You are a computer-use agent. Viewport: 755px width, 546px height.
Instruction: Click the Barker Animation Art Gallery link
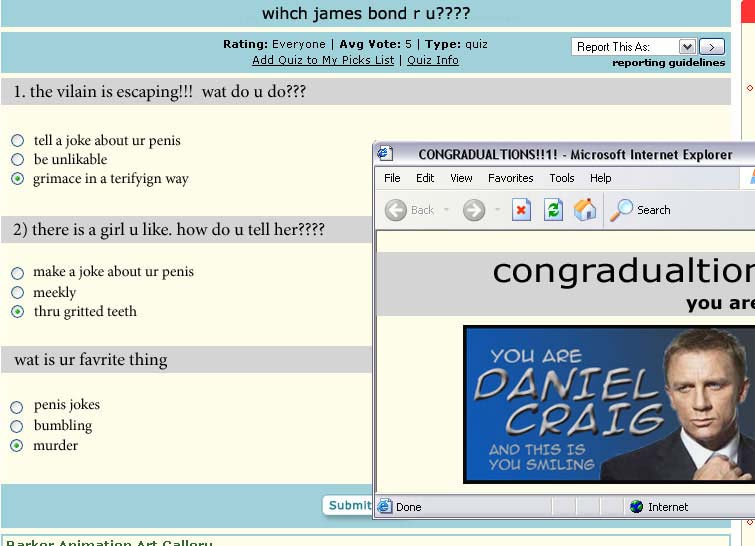point(109,542)
